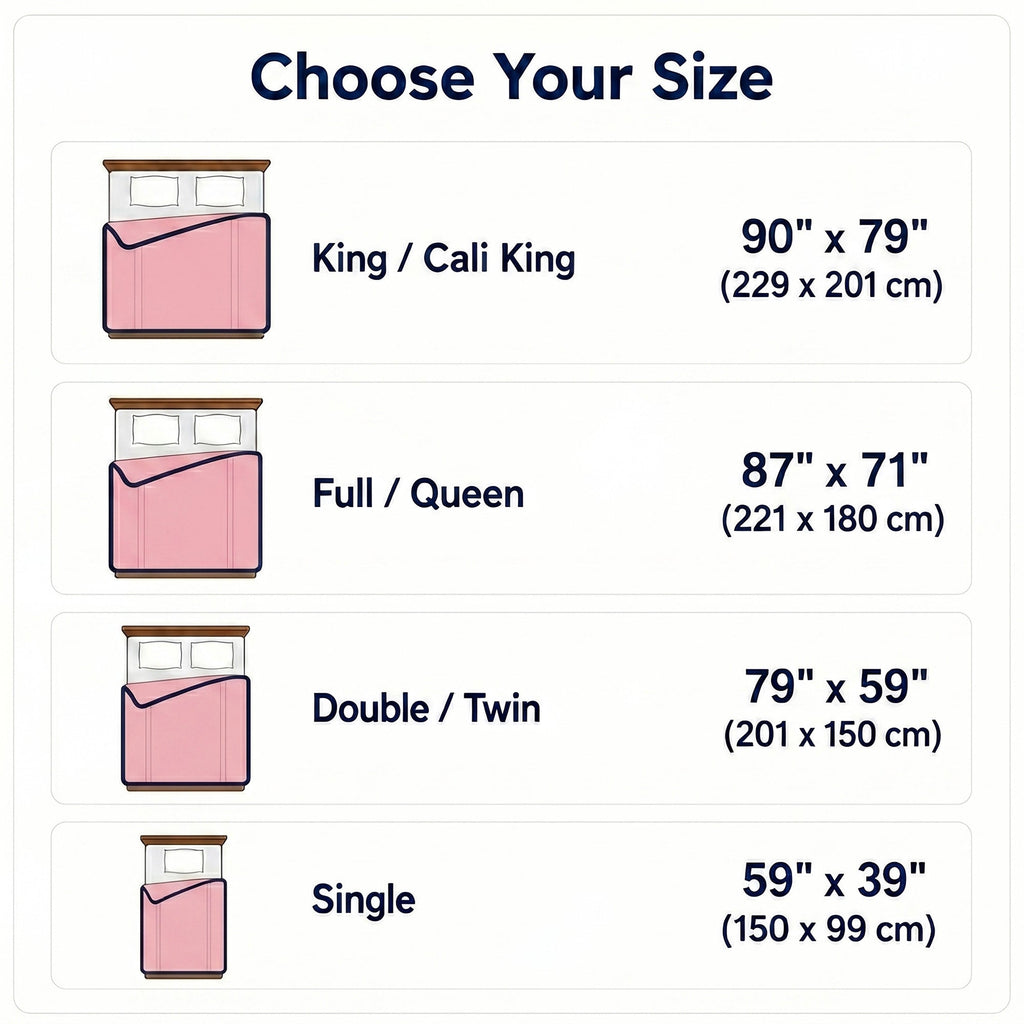Image resolution: width=1024 pixels, height=1024 pixels.
Task: Select the King / Cali King label
Action: pos(443,259)
